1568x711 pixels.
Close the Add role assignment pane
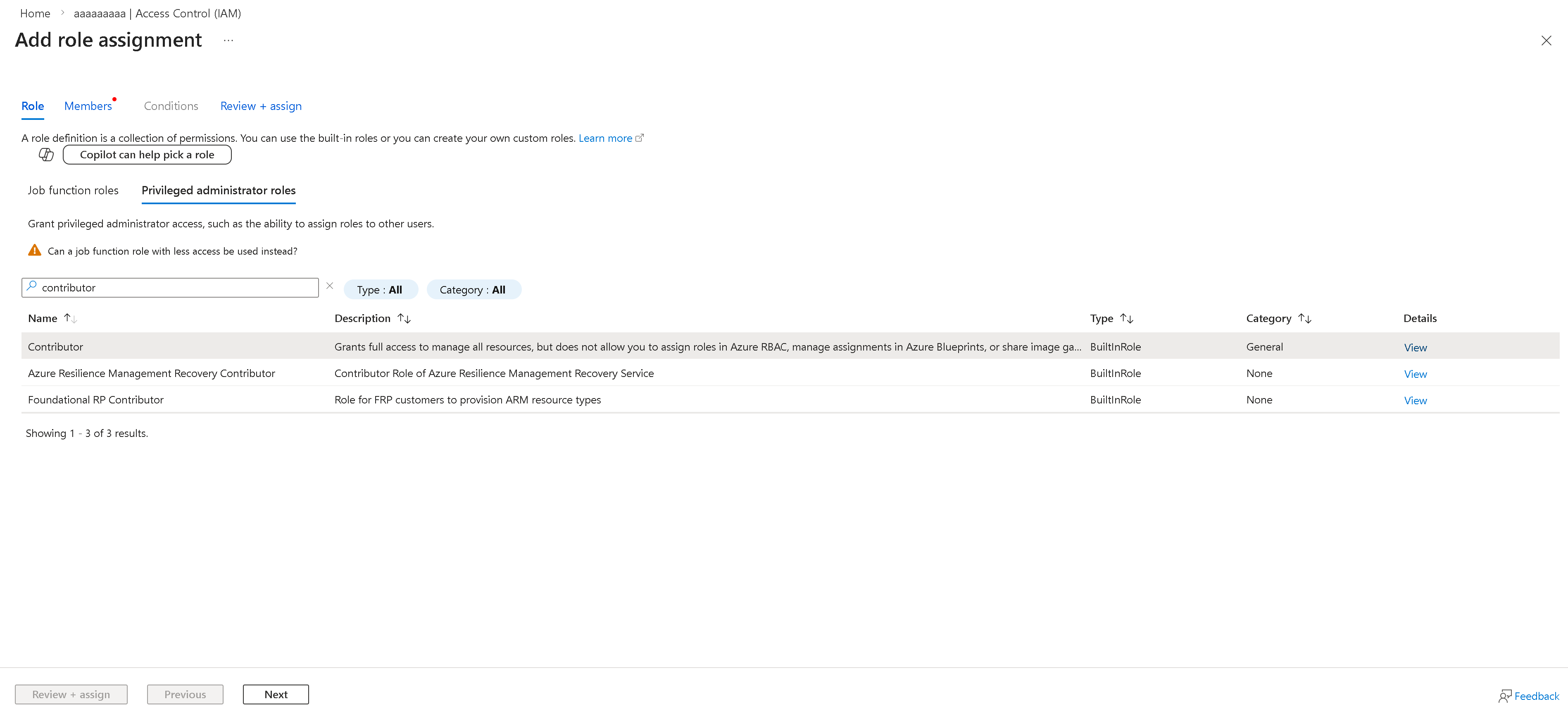click(x=1546, y=40)
